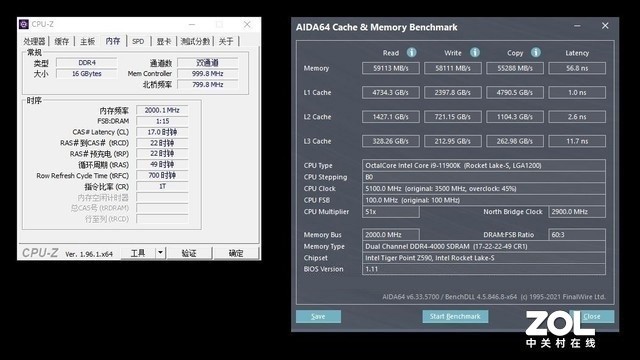Click the Write info icon in AIDA64

pos(474,52)
